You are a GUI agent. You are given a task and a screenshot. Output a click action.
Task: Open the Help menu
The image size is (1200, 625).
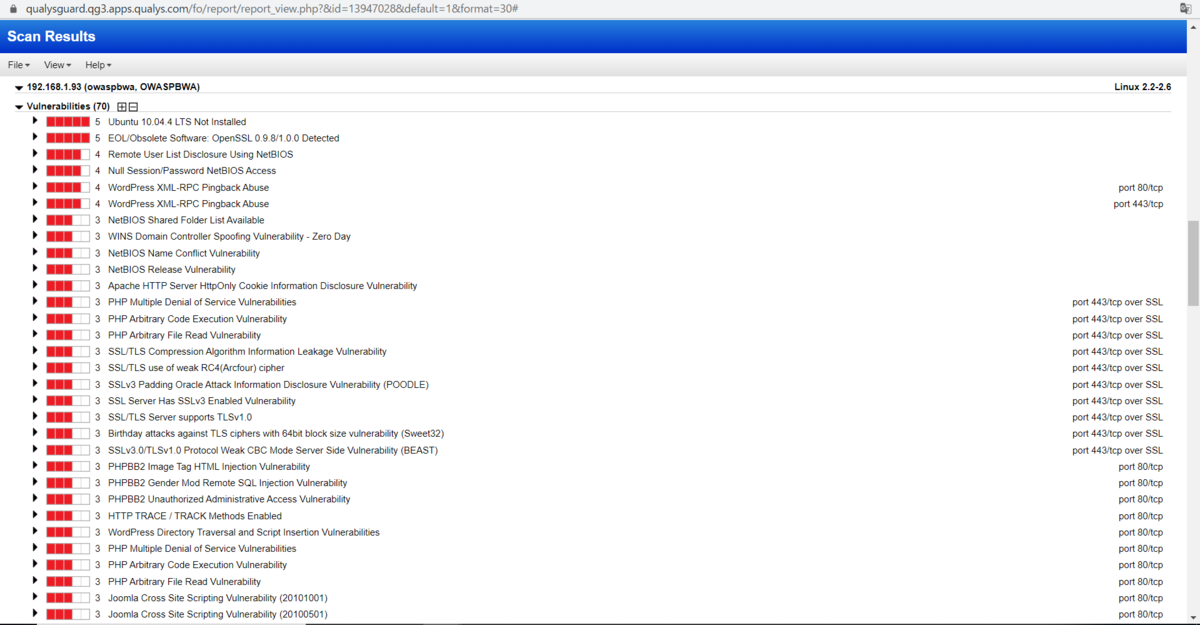pyautogui.click(x=97, y=65)
